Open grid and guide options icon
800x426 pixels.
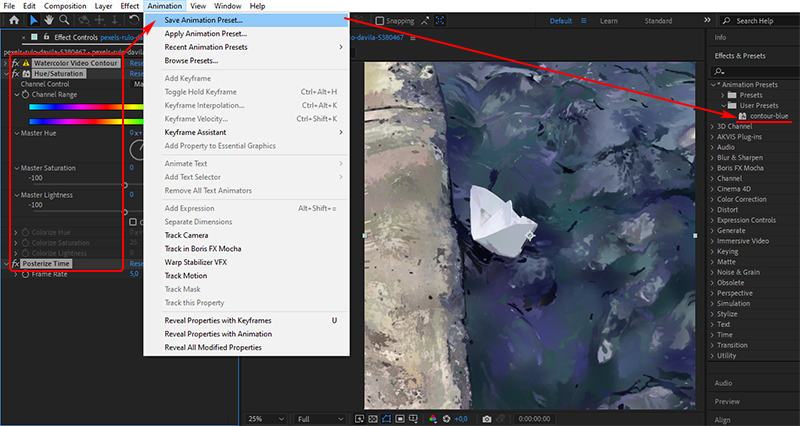coord(413,419)
